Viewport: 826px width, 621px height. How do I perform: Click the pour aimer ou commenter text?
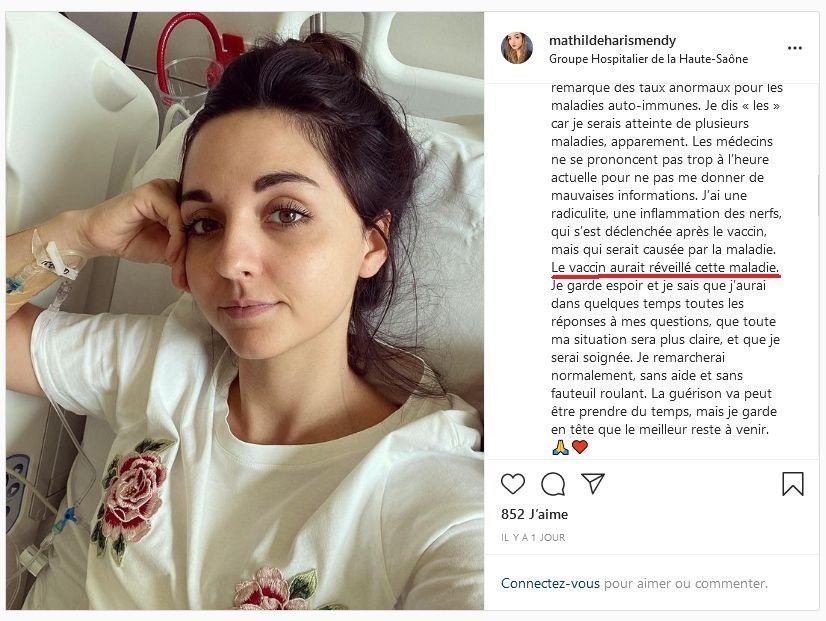click(x=685, y=584)
